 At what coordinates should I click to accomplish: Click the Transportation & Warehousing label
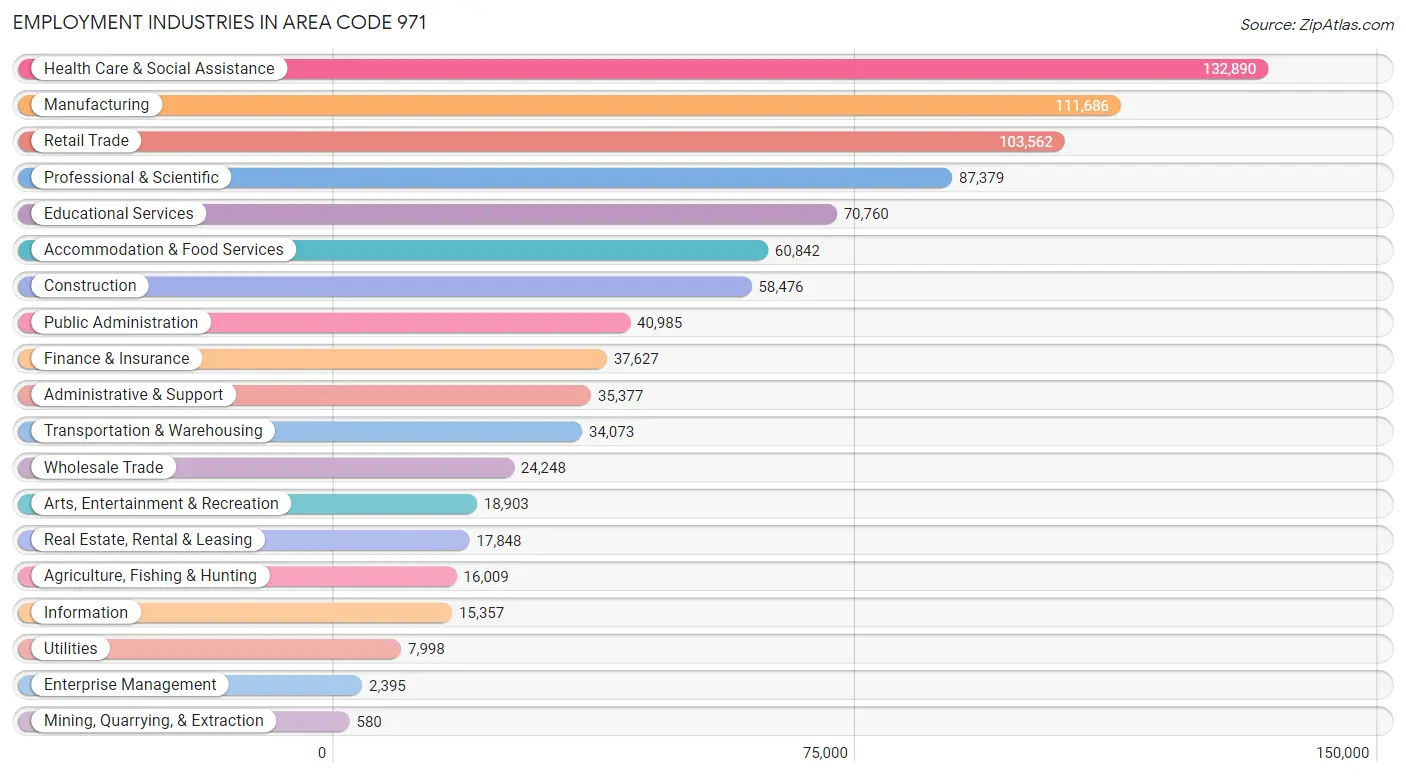pyautogui.click(x=153, y=430)
